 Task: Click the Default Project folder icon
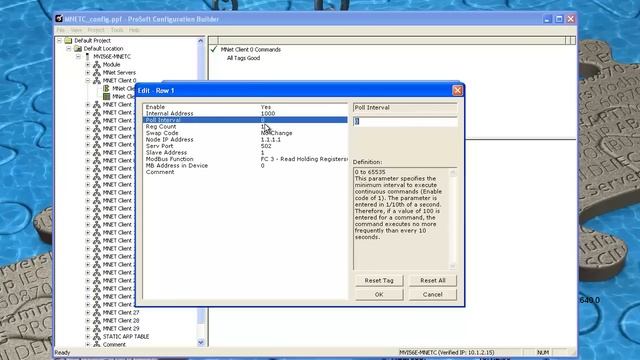coord(68,40)
